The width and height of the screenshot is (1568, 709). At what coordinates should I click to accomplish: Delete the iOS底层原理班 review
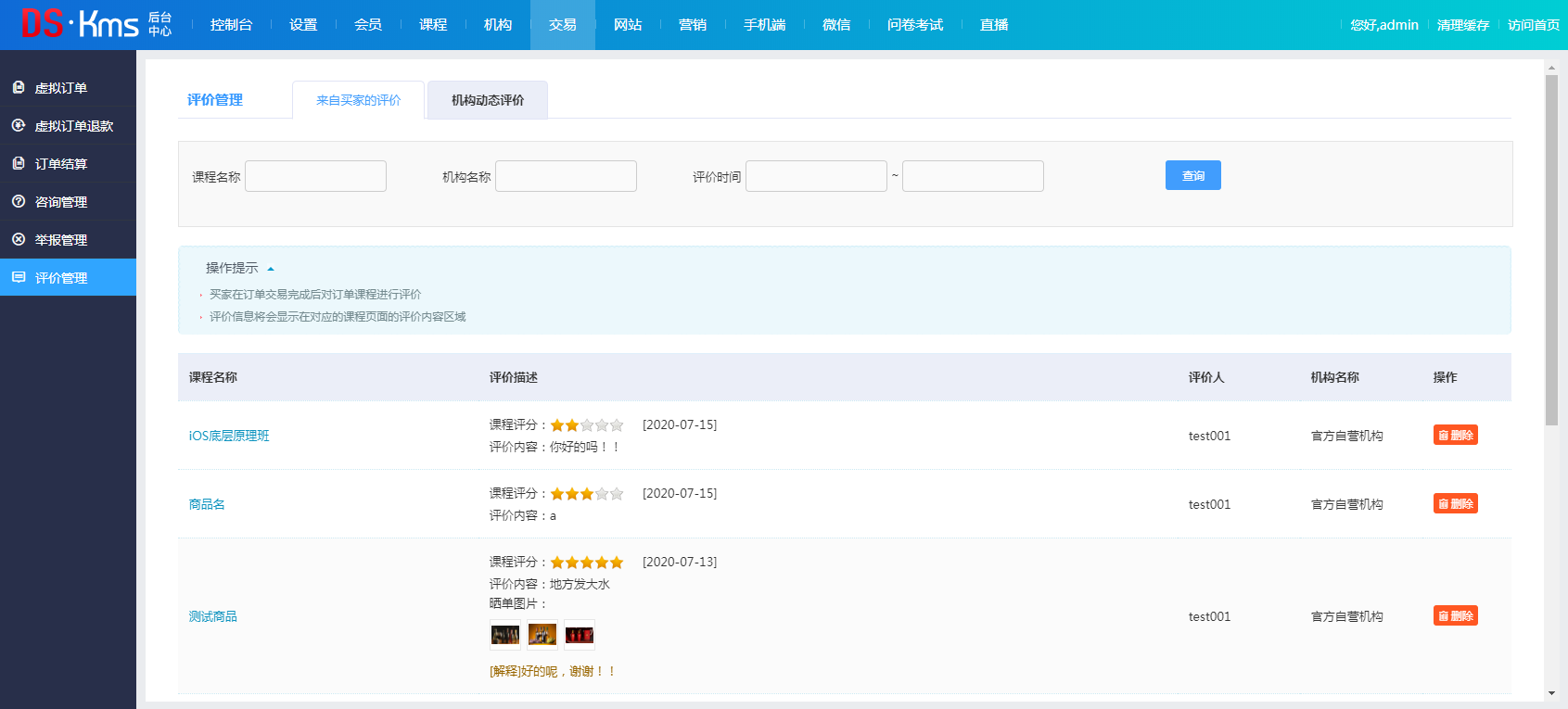click(x=1456, y=436)
